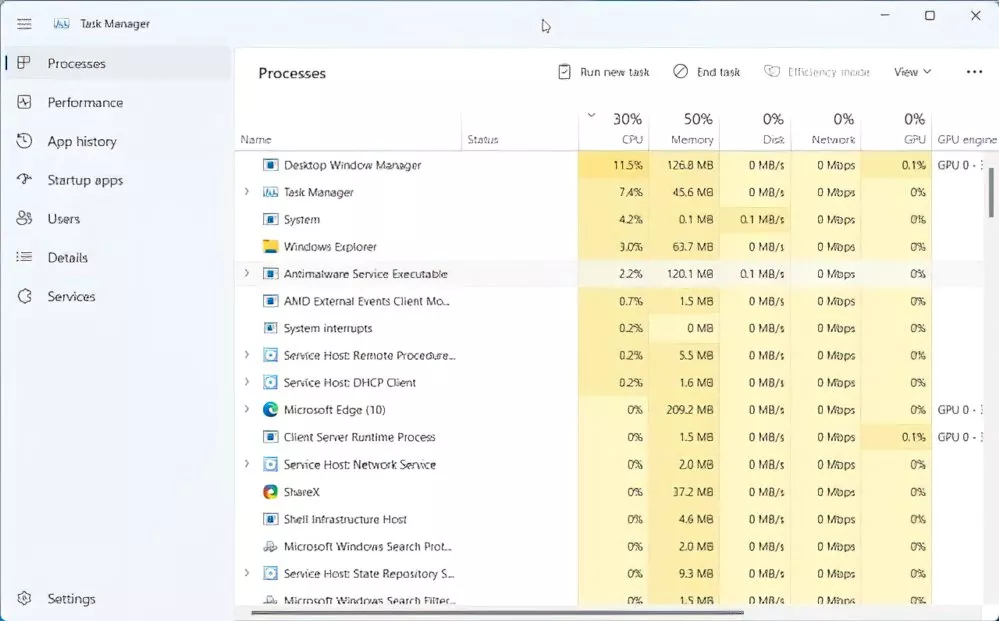999x621 pixels.
Task: Run new task button label
Action: point(614,72)
